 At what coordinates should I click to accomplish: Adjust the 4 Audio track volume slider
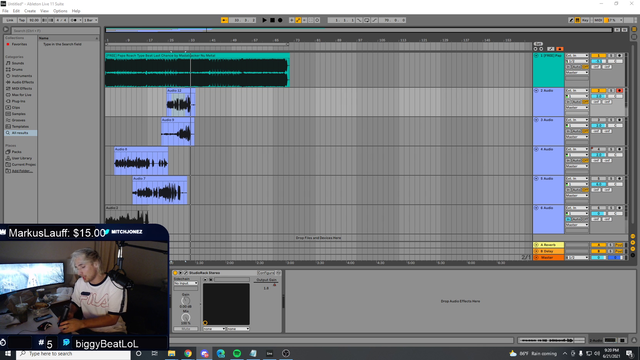[x=599, y=155]
